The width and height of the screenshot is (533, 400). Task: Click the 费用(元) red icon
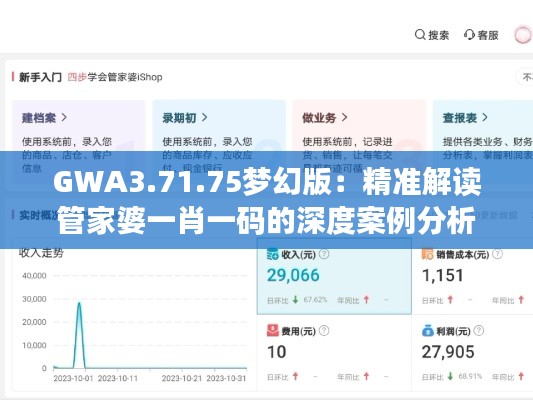click(273, 330)
